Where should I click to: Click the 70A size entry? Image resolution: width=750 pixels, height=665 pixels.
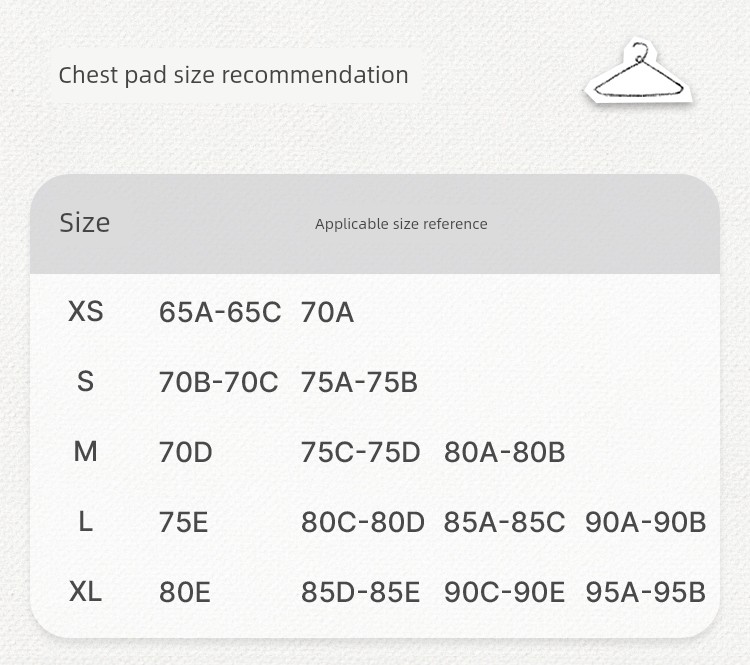(327, 312)
